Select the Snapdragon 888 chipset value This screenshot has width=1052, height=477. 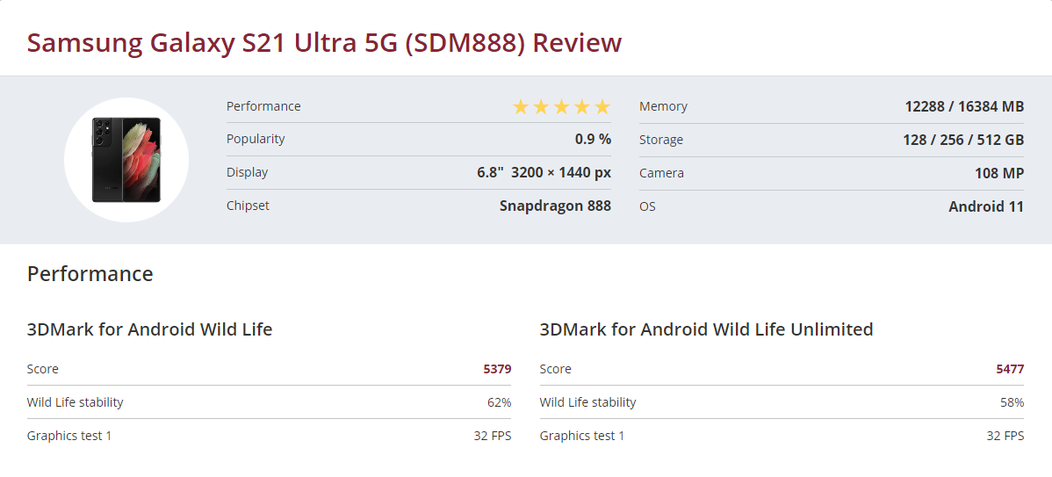tap(555, 206)
